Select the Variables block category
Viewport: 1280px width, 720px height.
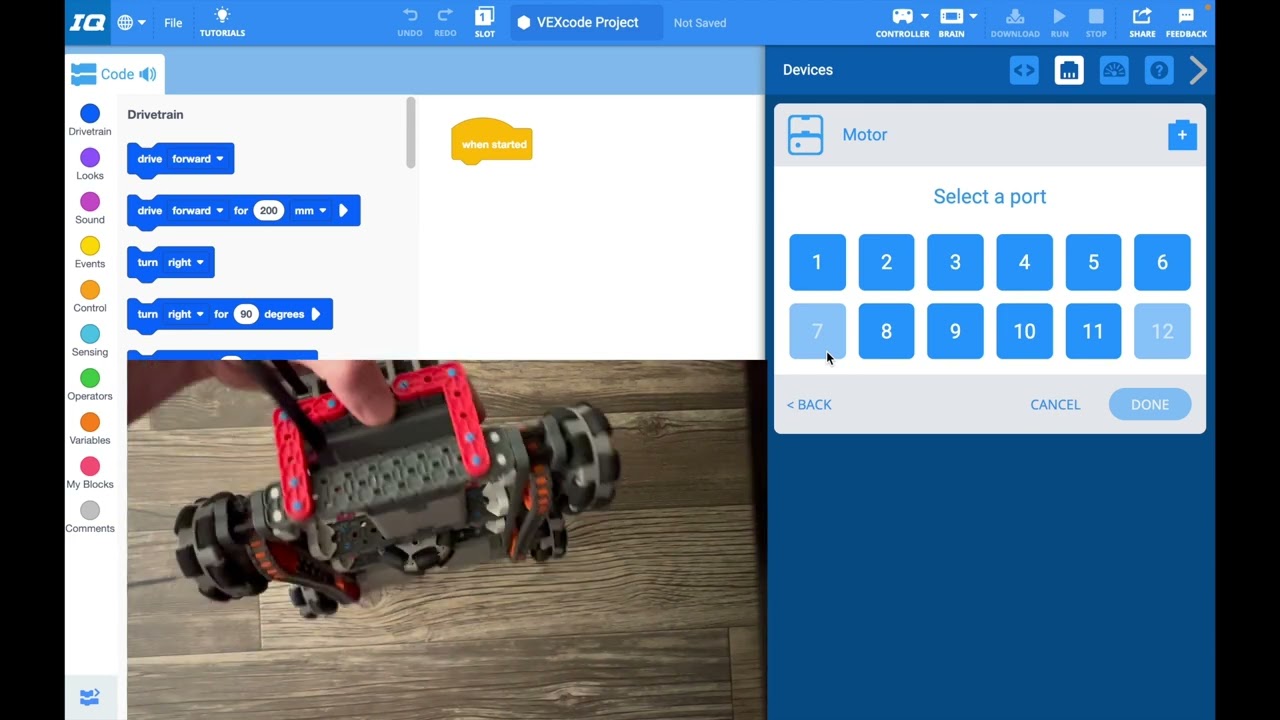[x=90, y=428]
